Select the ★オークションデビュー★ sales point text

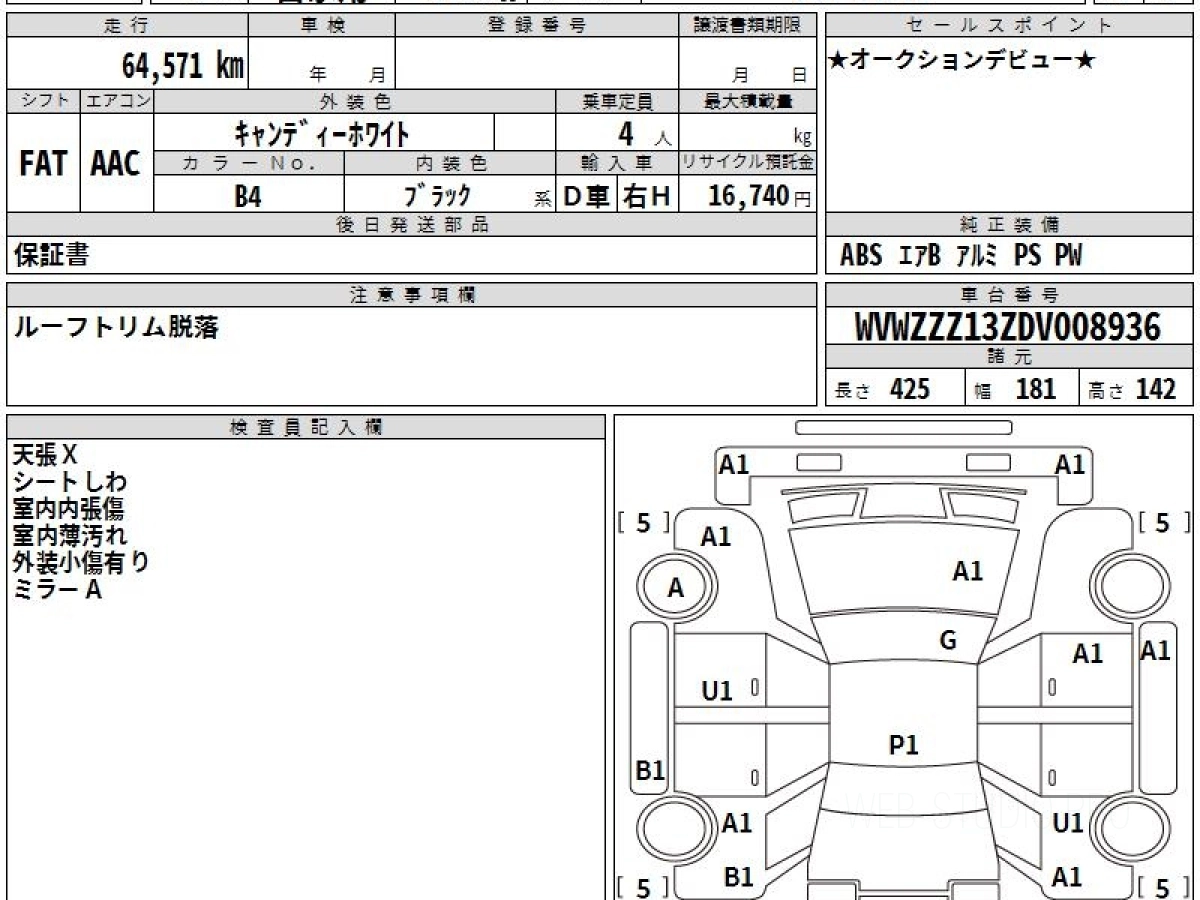pos(962,61)
